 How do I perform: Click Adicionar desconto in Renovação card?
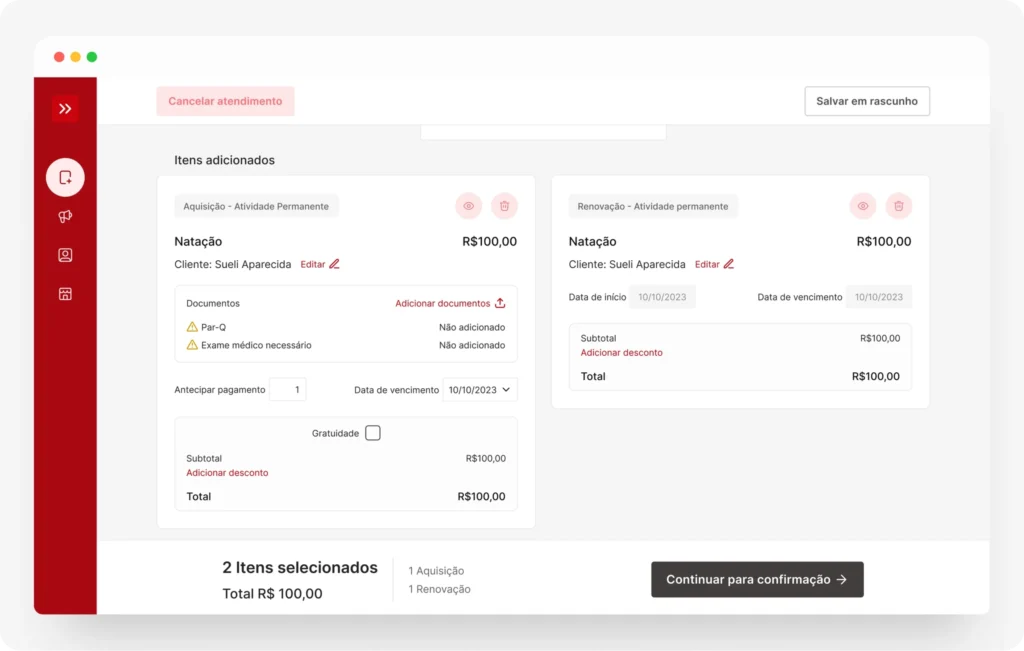[621, 353]
